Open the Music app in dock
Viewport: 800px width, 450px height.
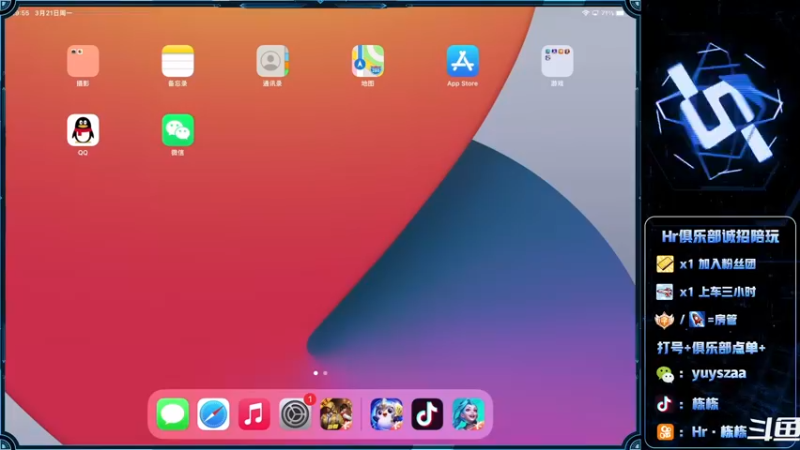click(254, 414)
